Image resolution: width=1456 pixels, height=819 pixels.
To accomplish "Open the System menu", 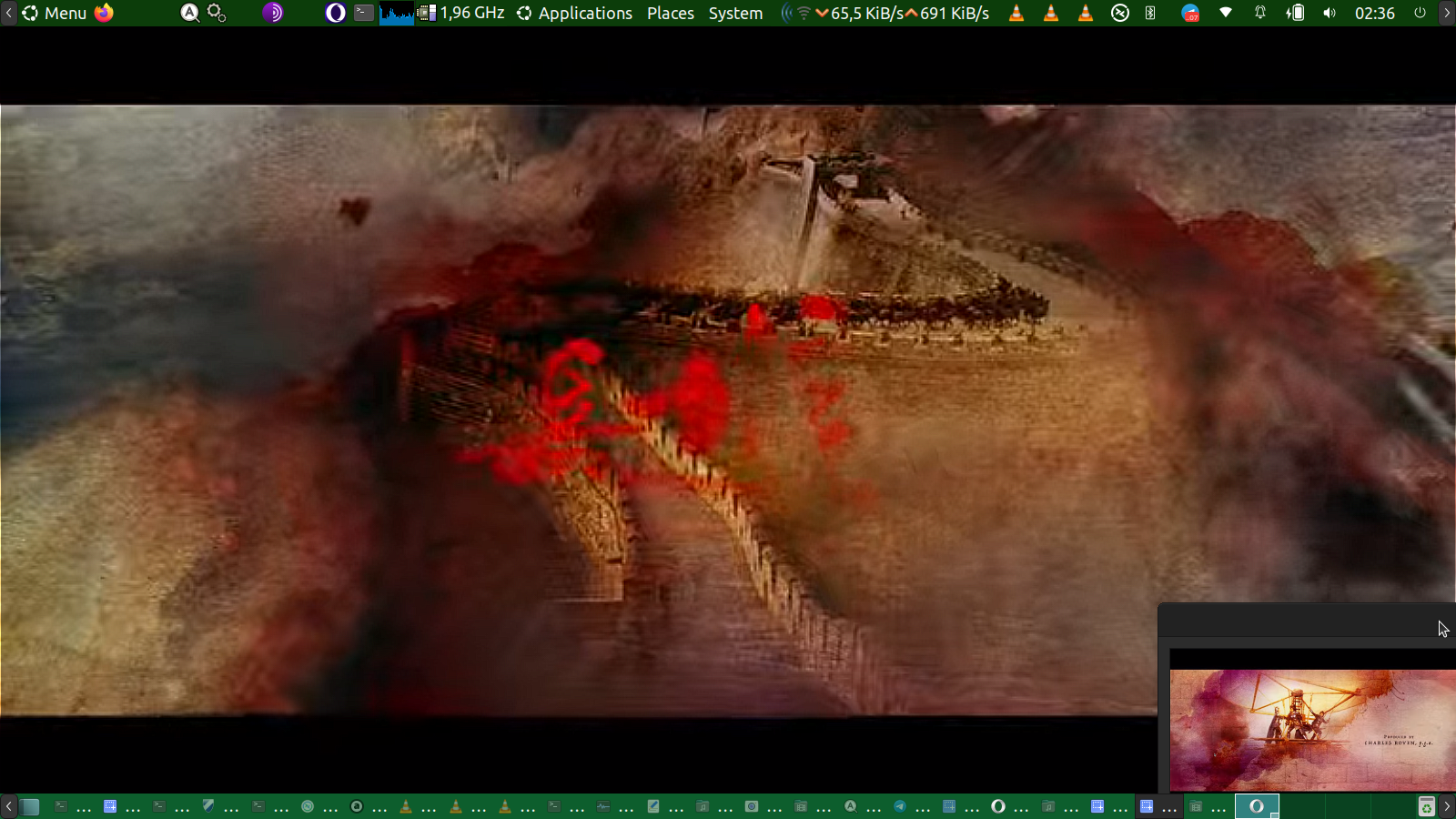I will pos(735,13).
